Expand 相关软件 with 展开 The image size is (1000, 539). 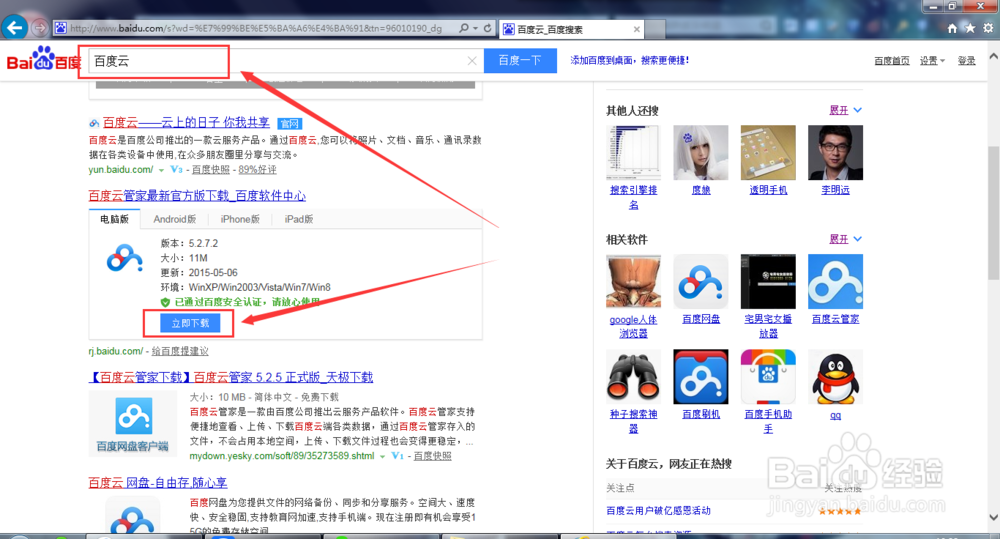[845, 239]
